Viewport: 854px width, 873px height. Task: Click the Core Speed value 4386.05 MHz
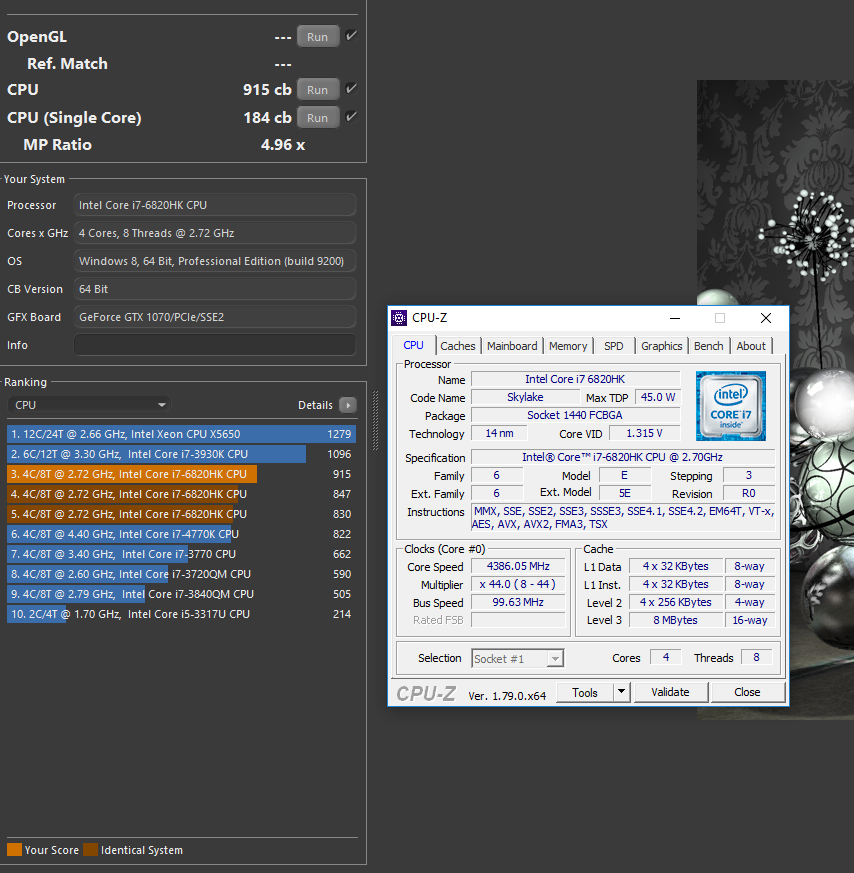518,566
